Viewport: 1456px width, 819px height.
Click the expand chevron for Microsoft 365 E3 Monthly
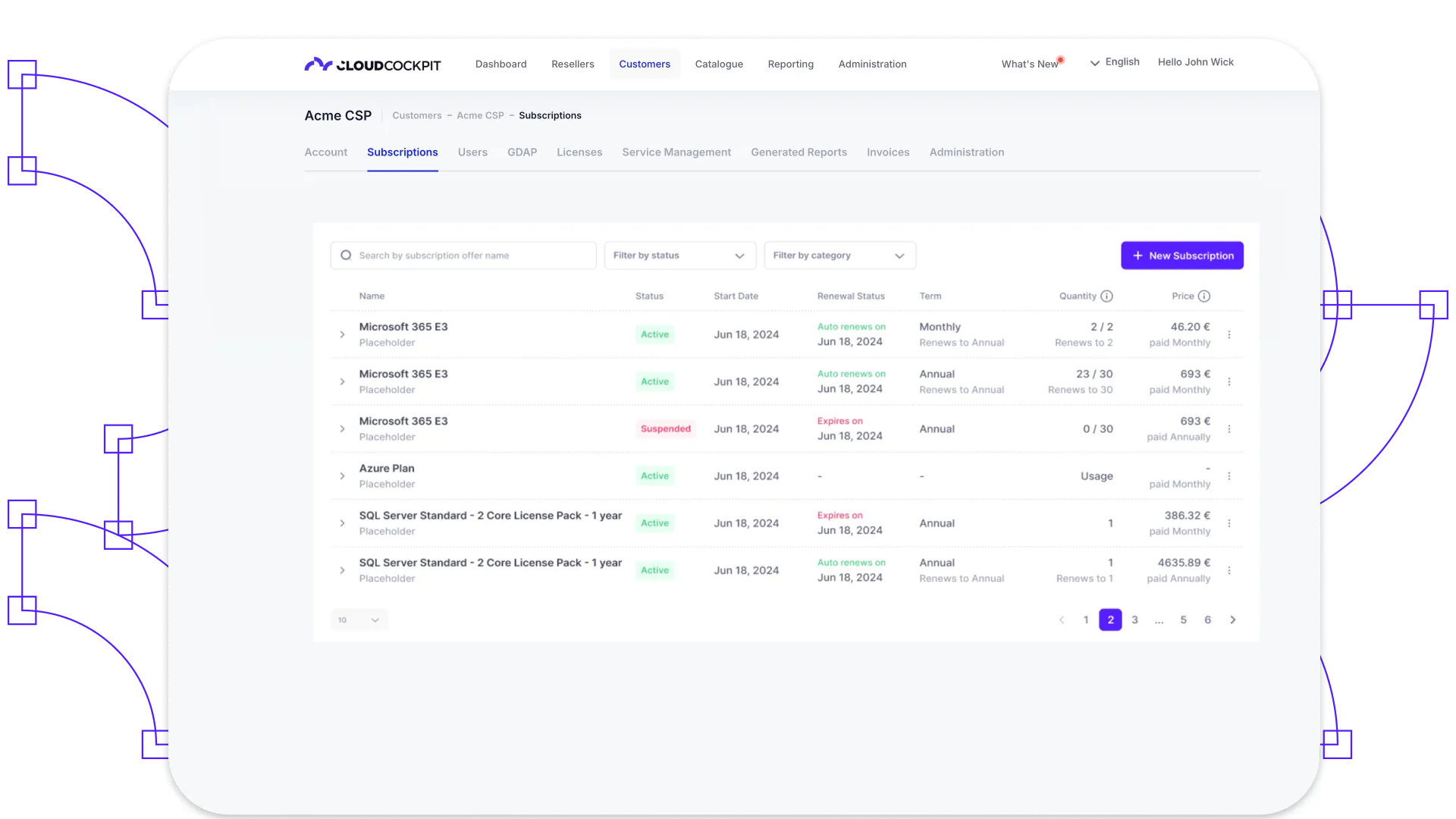(x=342, y=334)
